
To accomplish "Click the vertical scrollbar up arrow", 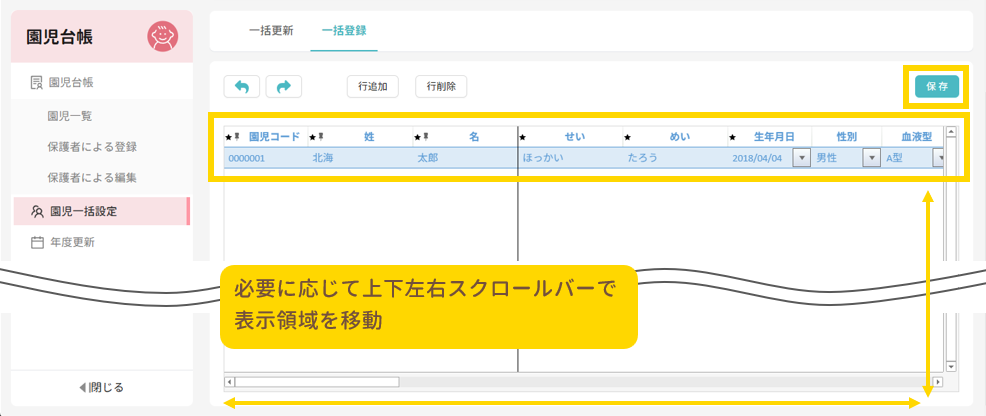I will pyautogui.click(x=951, y=131).
